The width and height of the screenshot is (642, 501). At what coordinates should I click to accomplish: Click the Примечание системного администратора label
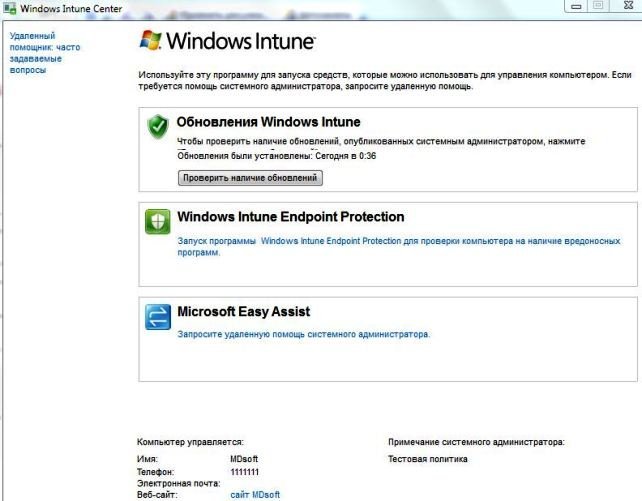tap(476, 442)
